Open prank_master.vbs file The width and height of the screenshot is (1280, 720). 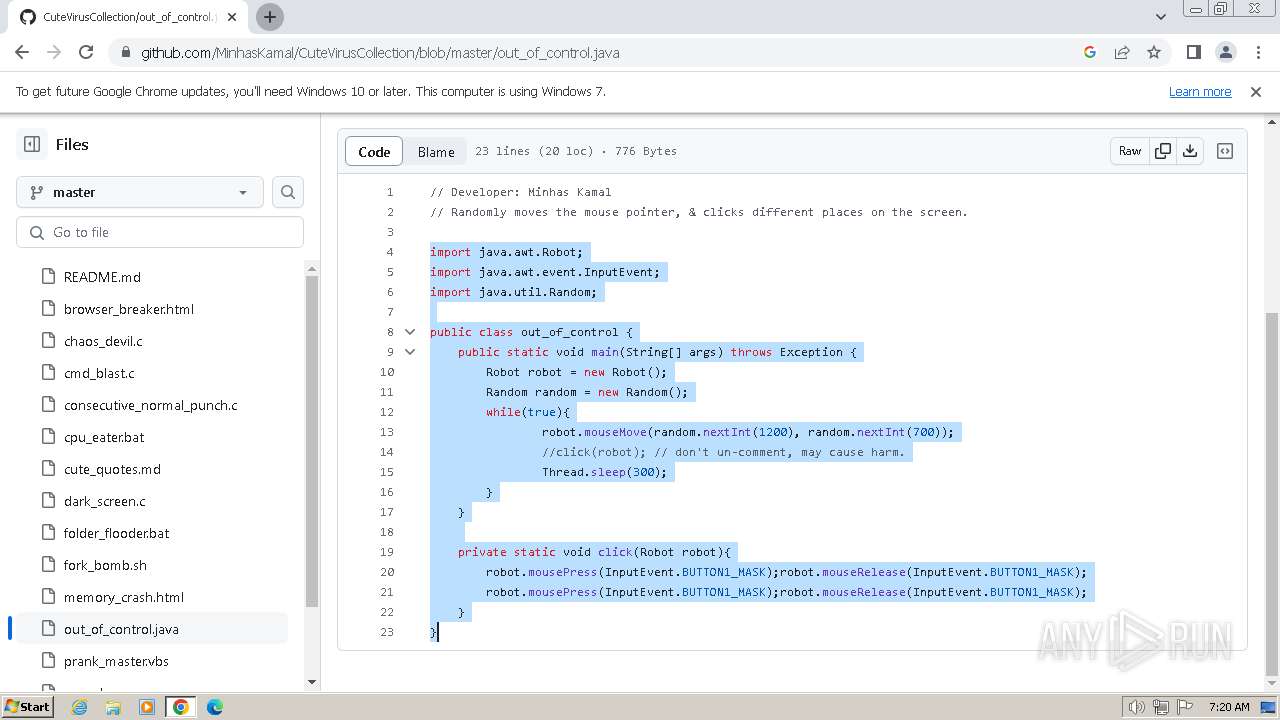117,661
